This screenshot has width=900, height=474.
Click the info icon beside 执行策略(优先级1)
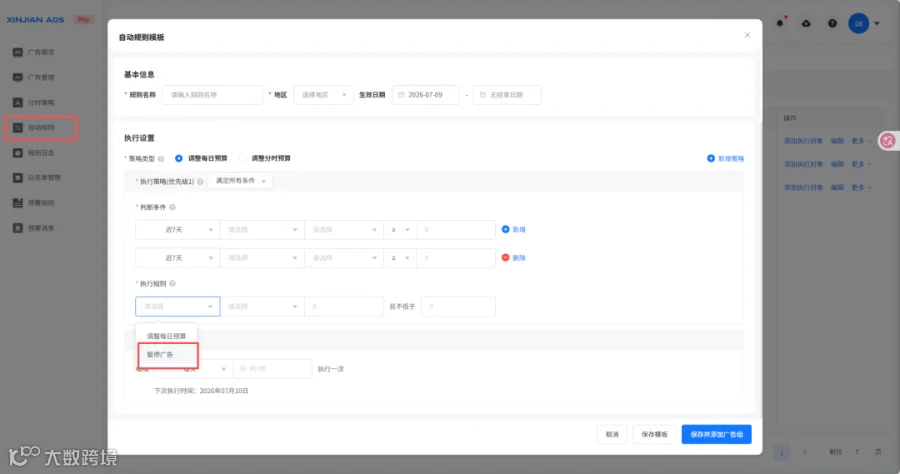200,181
